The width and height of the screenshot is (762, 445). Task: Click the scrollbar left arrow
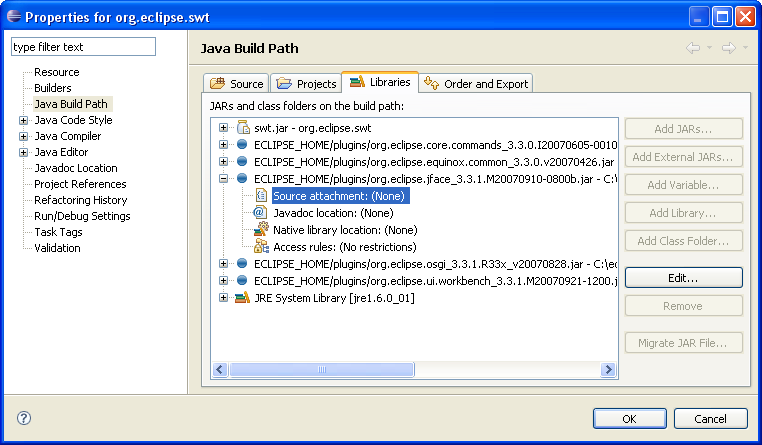click(x=220, y=369)
